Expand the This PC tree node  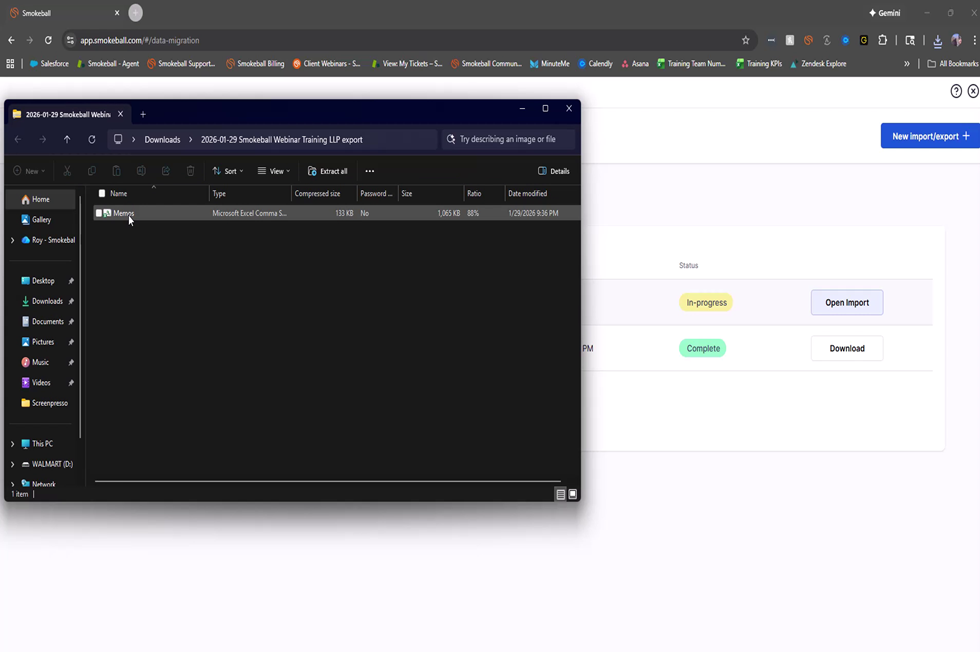pos(13,444)
